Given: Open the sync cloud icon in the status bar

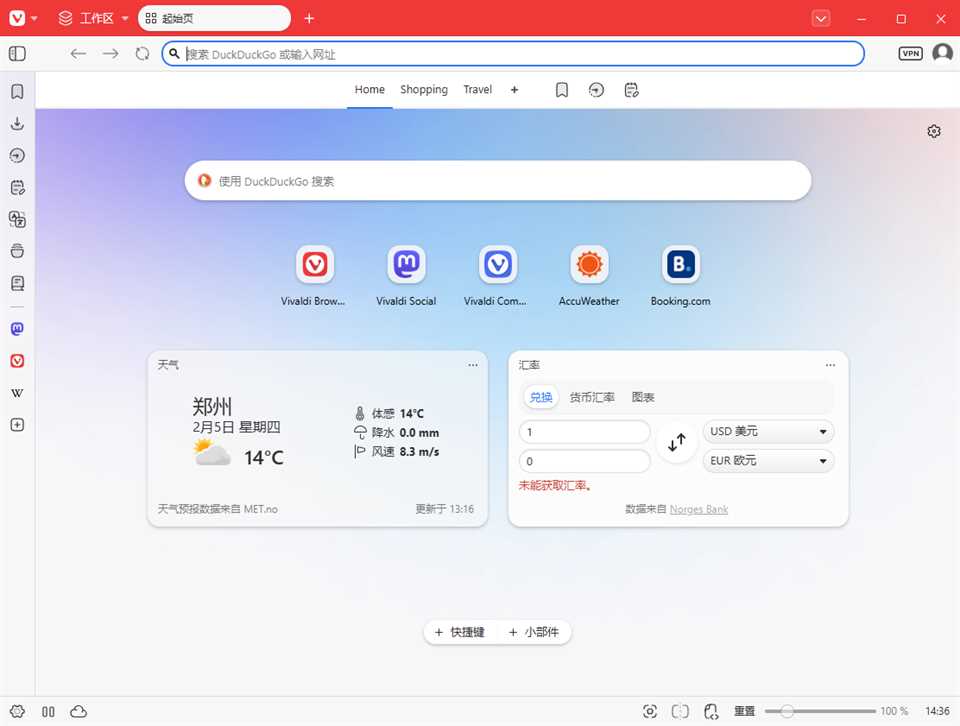Looking at the screenshot, I should [78, 711].
